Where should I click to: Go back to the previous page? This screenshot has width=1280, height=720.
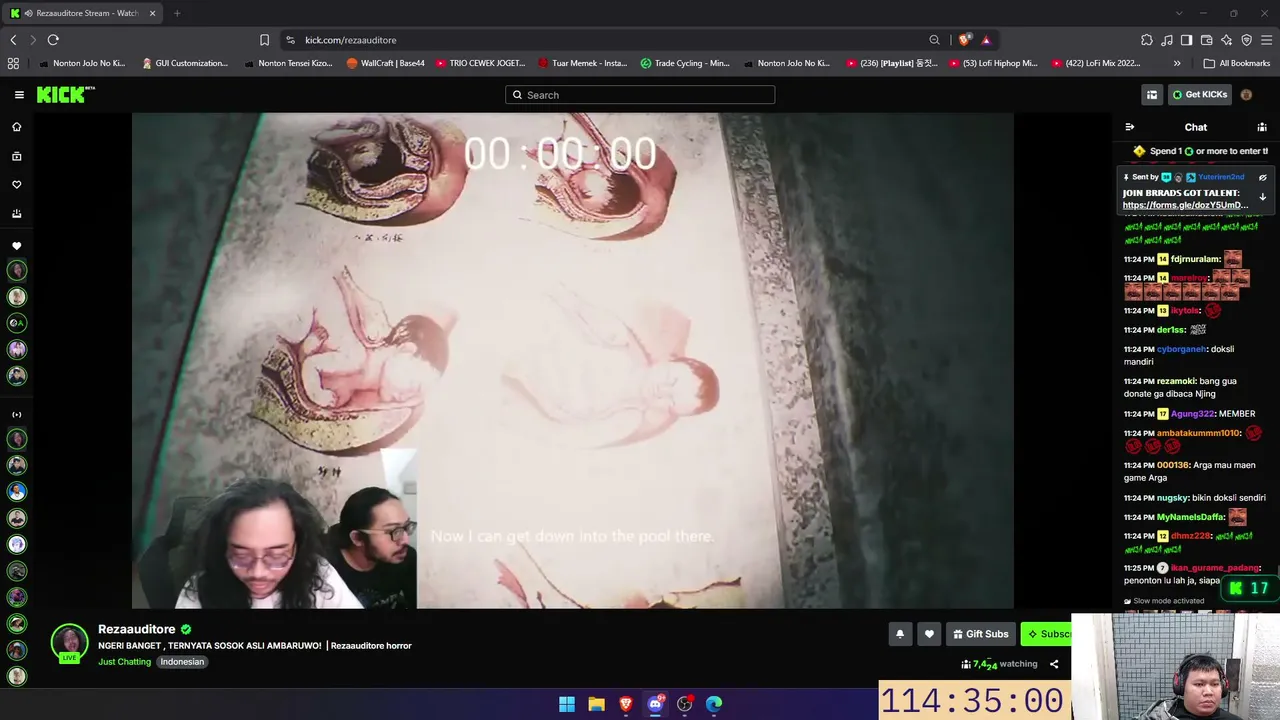[13, 40]
